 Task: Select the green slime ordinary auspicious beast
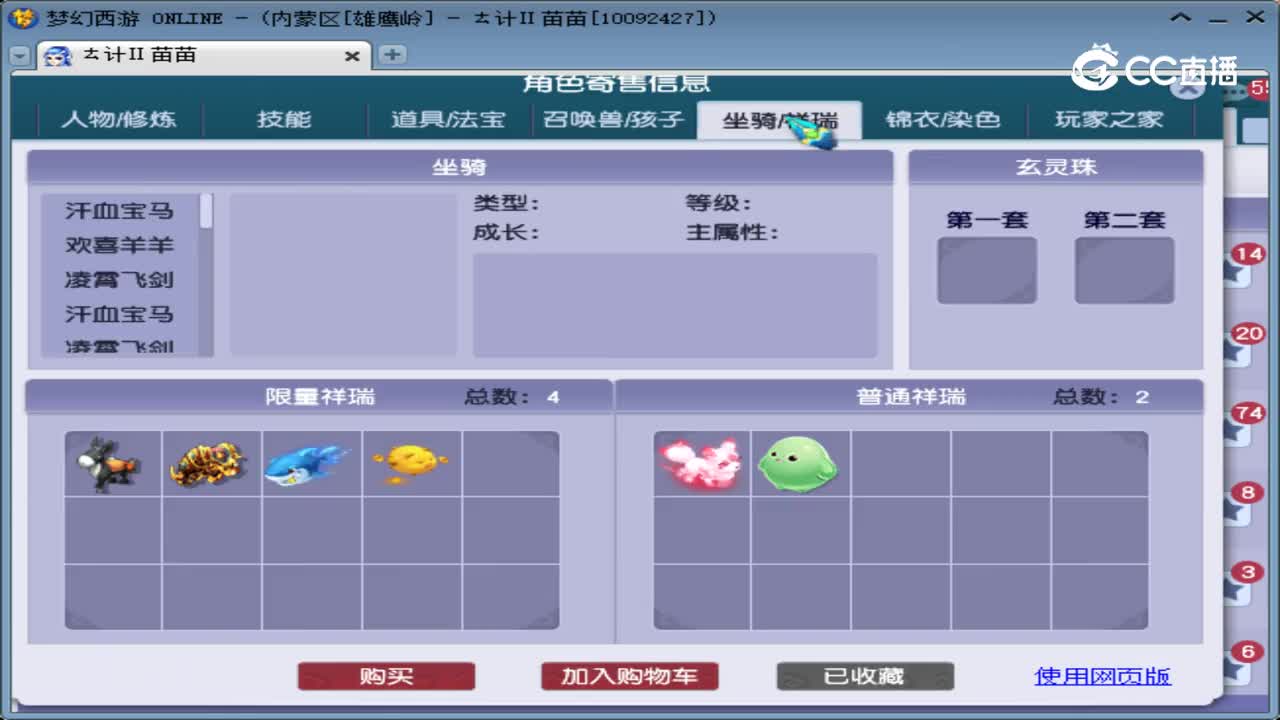798,462
